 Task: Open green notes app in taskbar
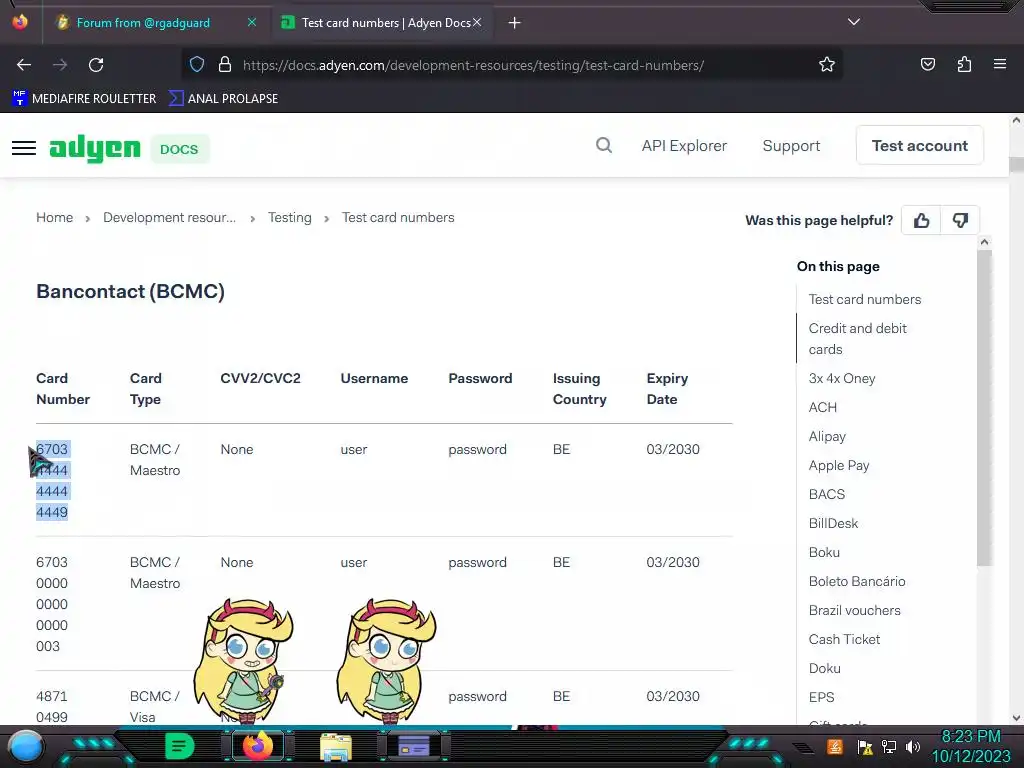tap(180, 746)
